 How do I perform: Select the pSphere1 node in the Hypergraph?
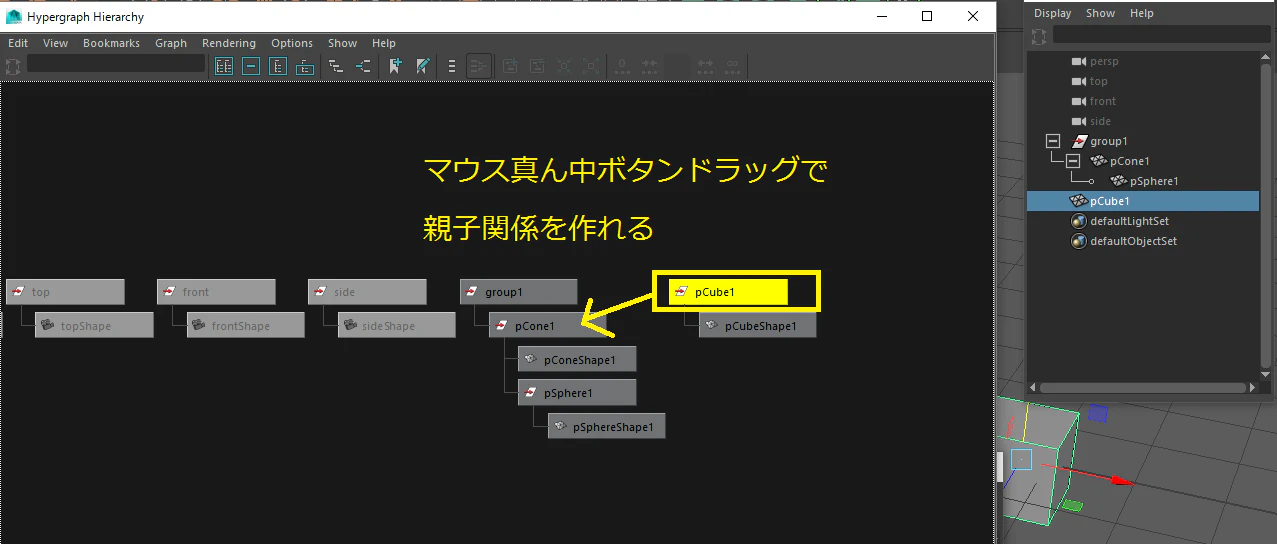pyautogui.click(x=577, y=393)
